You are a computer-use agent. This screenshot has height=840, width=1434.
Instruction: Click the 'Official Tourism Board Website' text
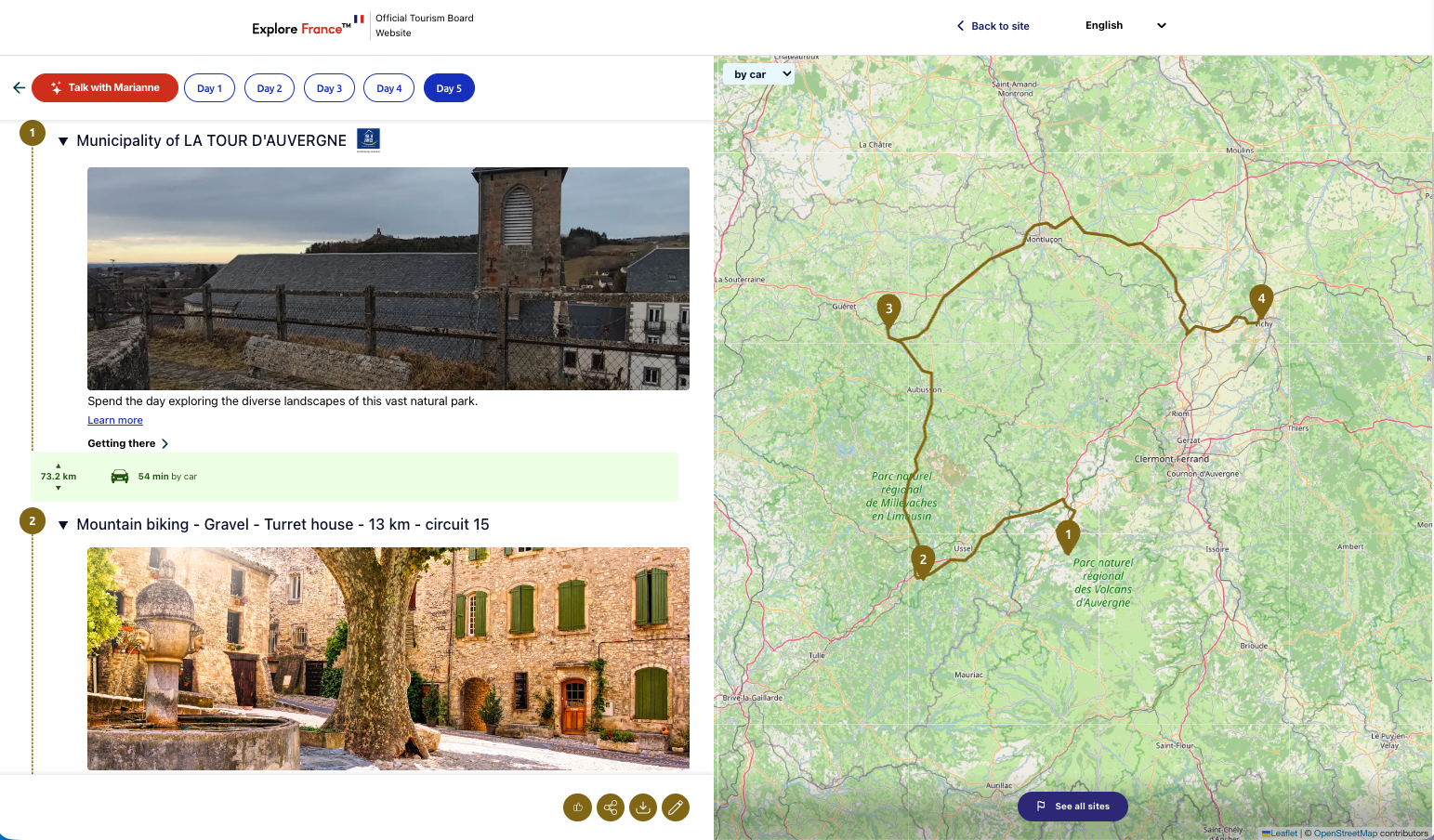(x=425, y=25)
